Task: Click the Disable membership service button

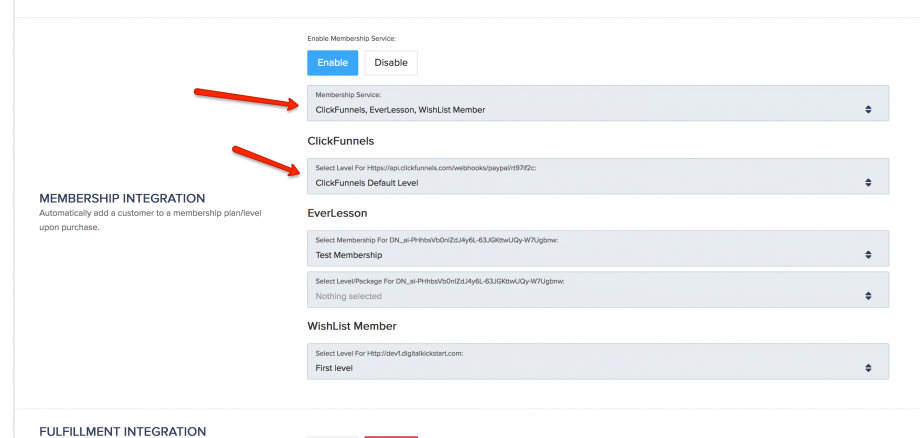Action: click(x=391, y=63)
